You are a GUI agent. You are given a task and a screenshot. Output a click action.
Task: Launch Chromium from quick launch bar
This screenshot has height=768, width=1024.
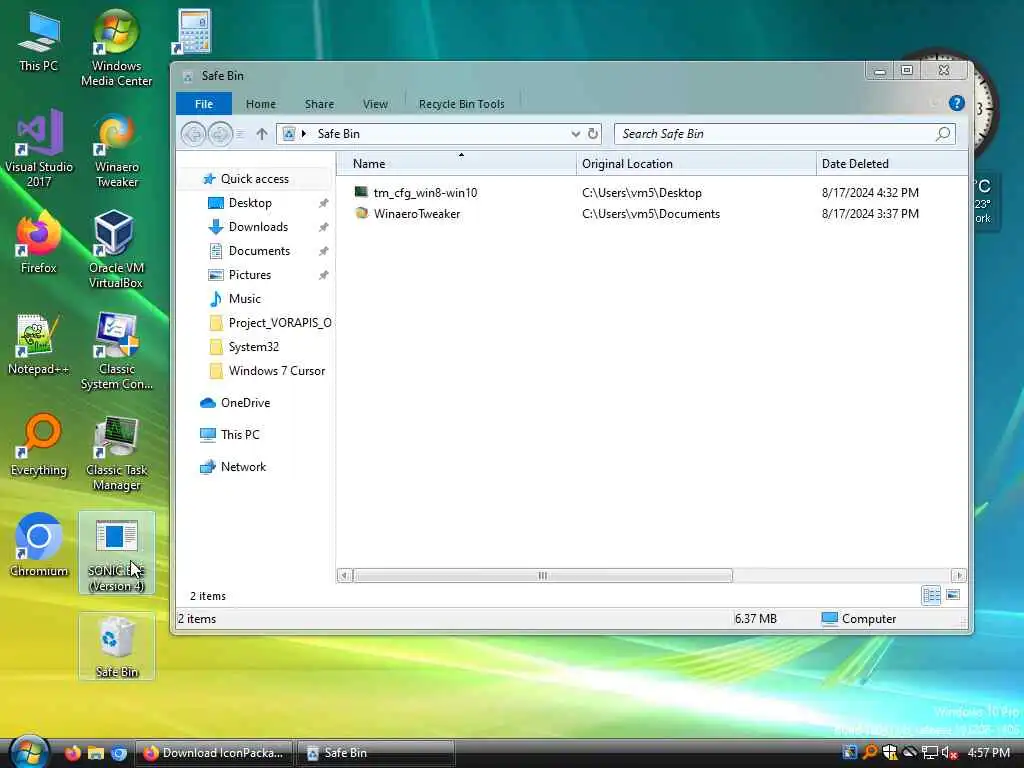[x=119, y=753]
